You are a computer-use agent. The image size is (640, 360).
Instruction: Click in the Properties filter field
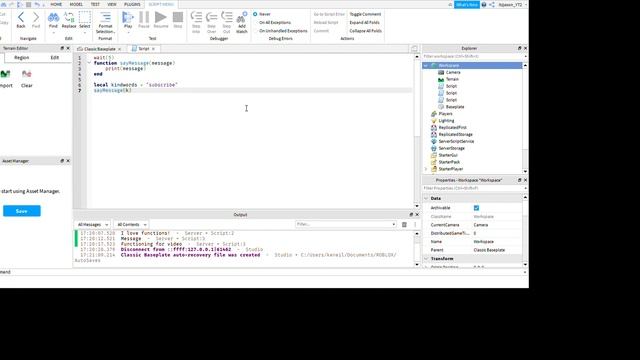click(472, 189)
